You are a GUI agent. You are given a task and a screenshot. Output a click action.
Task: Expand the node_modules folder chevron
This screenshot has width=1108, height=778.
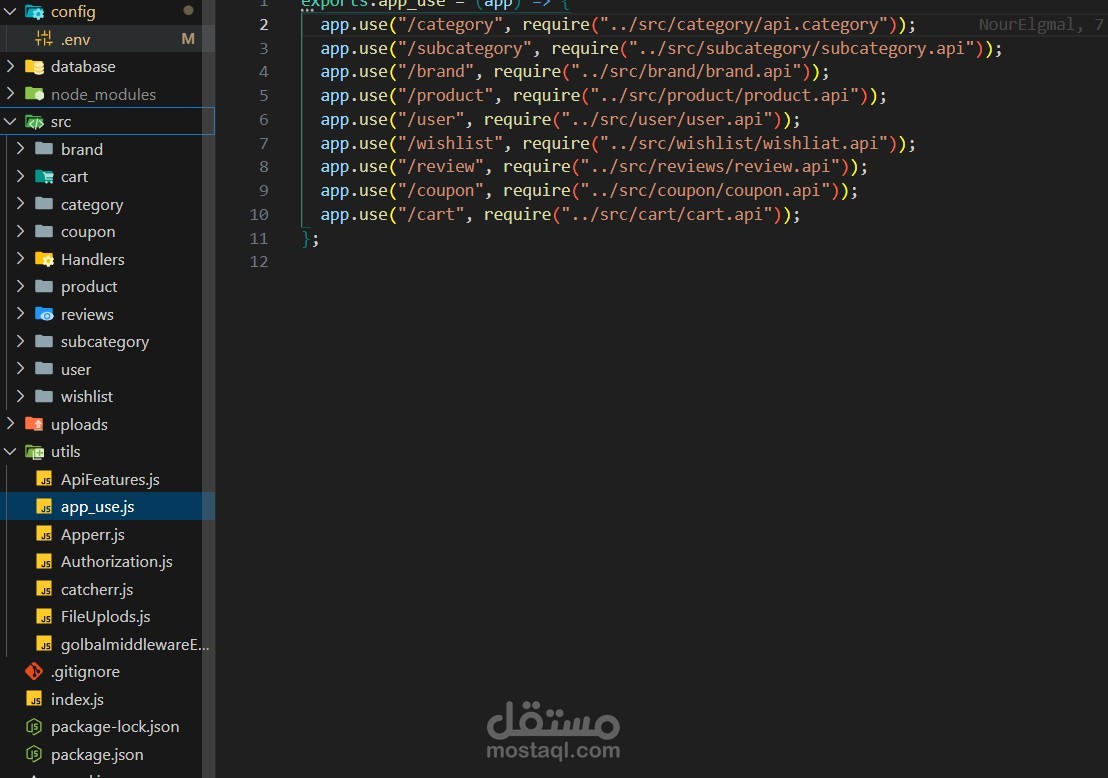pyautogui.click(x=10, y=94)
